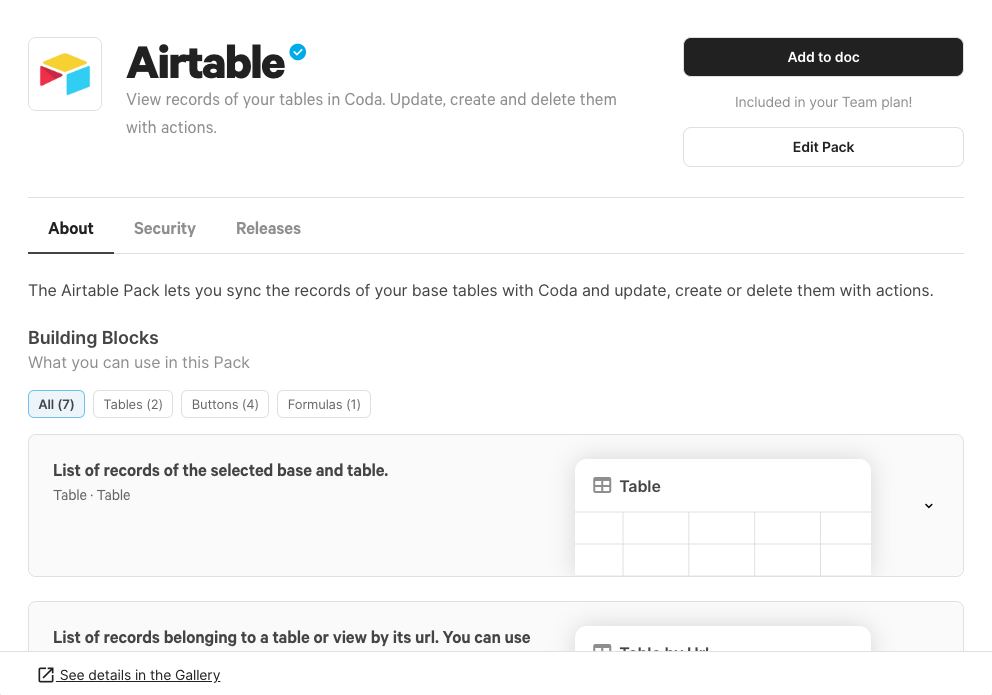Expand the first building block chevron
The height and width of the screenshot is (695, 992).
[x=928, y=505]
